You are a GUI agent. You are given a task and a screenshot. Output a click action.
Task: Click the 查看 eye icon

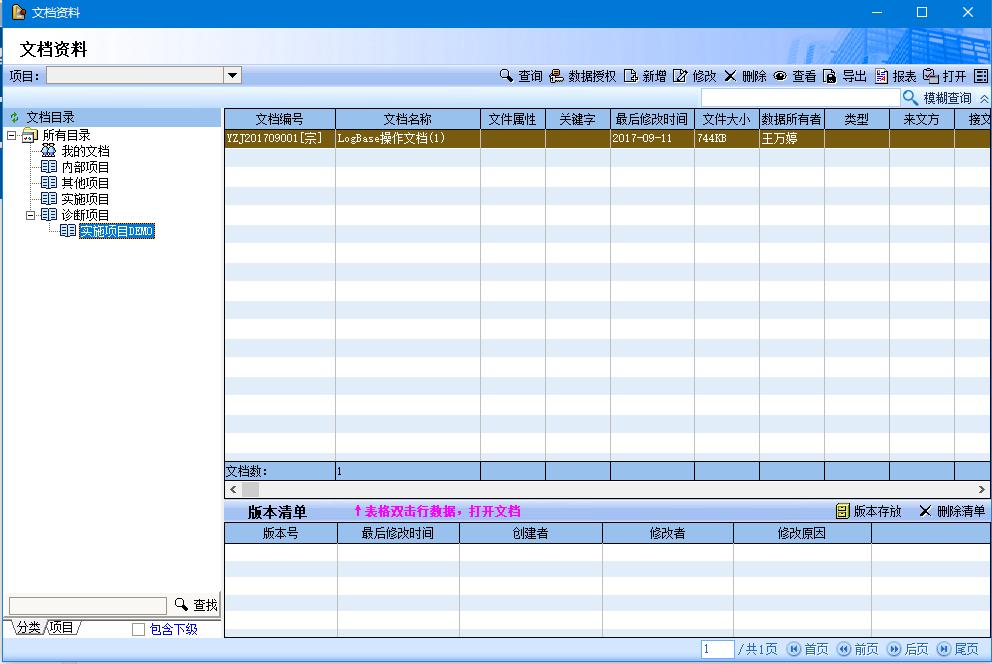(x=780, y=76)
